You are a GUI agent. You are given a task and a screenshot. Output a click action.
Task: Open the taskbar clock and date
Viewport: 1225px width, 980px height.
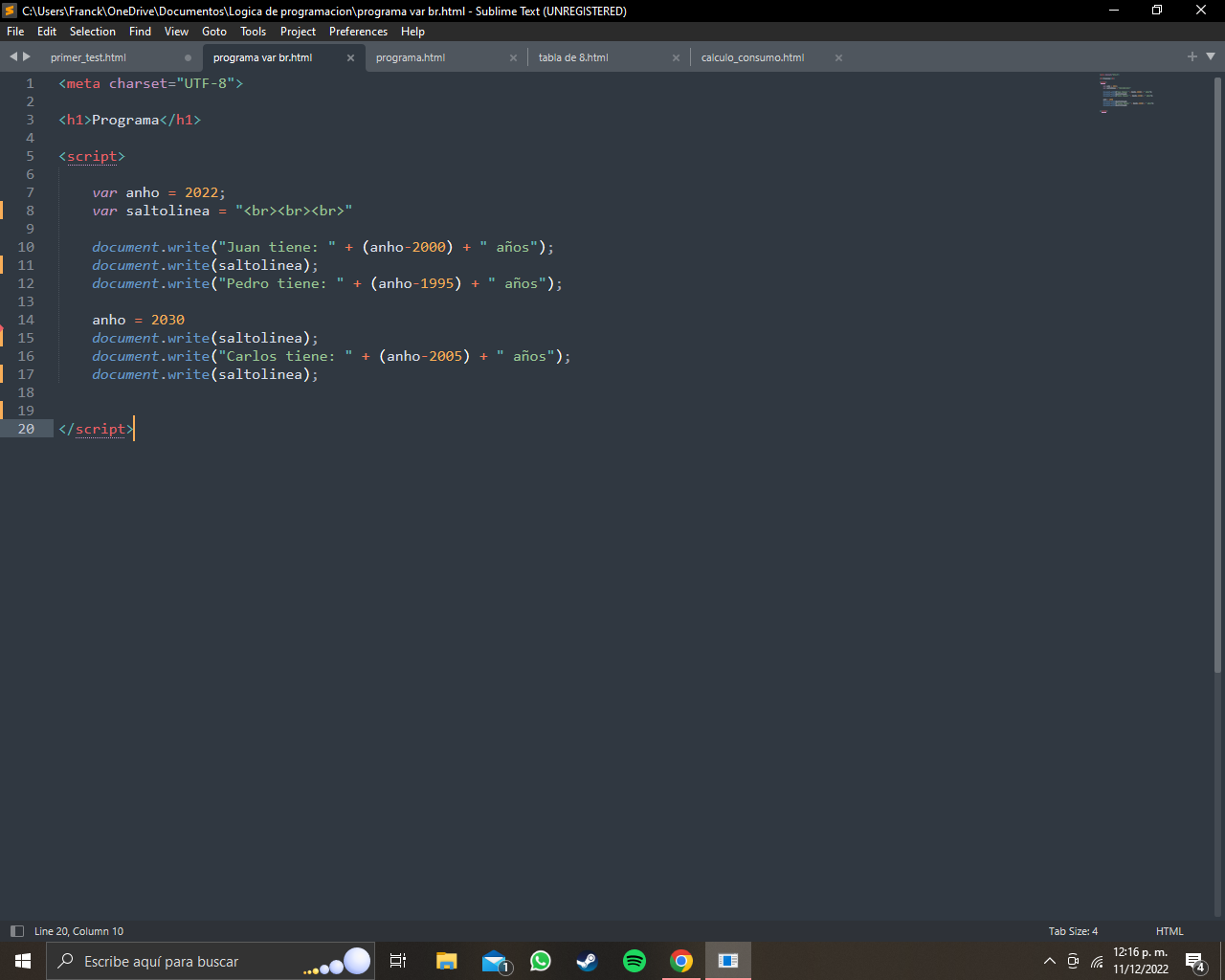point(1141,961)
